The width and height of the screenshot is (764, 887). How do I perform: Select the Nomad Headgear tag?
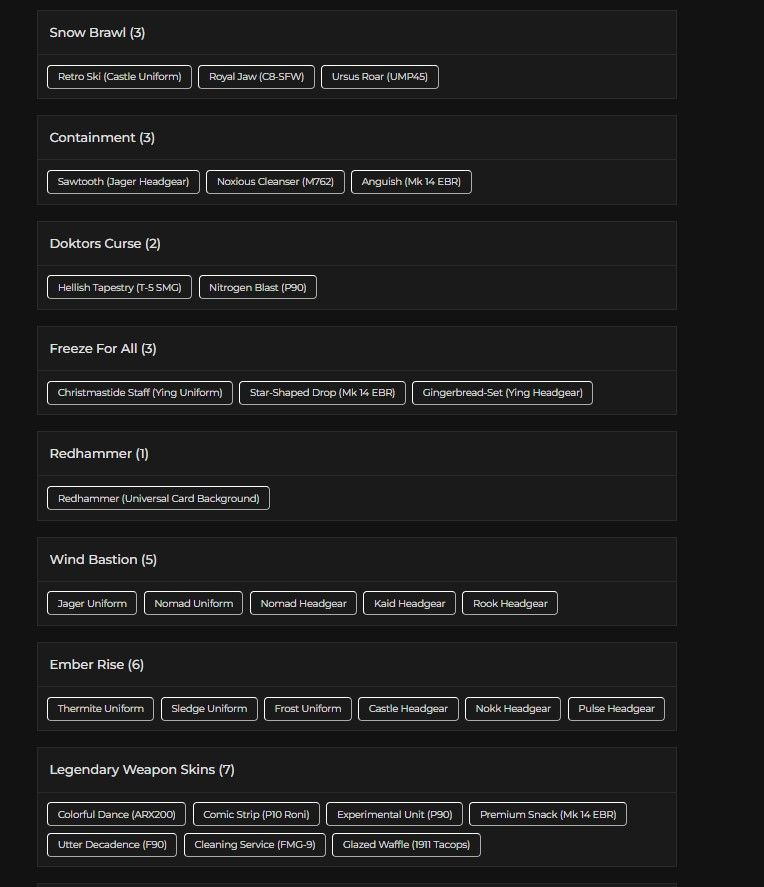pos(303,603)
